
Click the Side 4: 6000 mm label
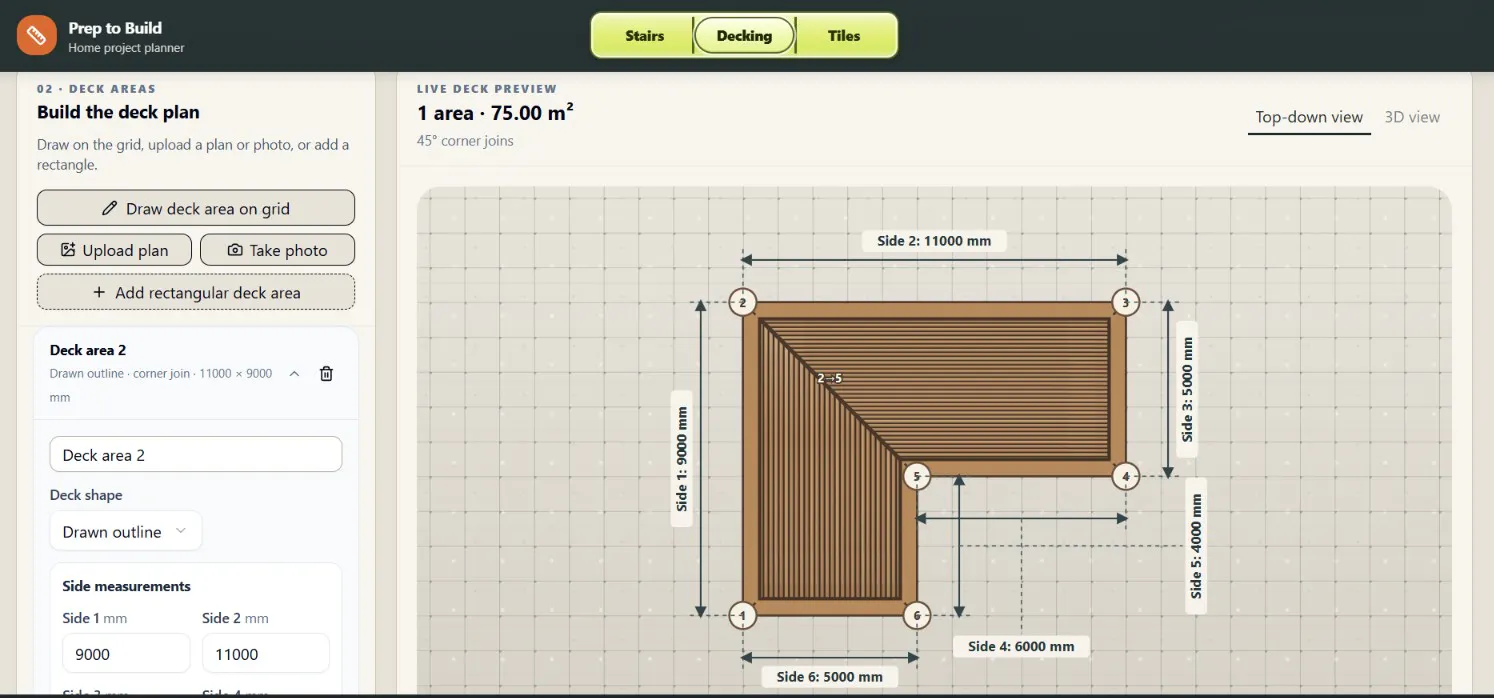pyautogui.click(x=1021, y=646)
